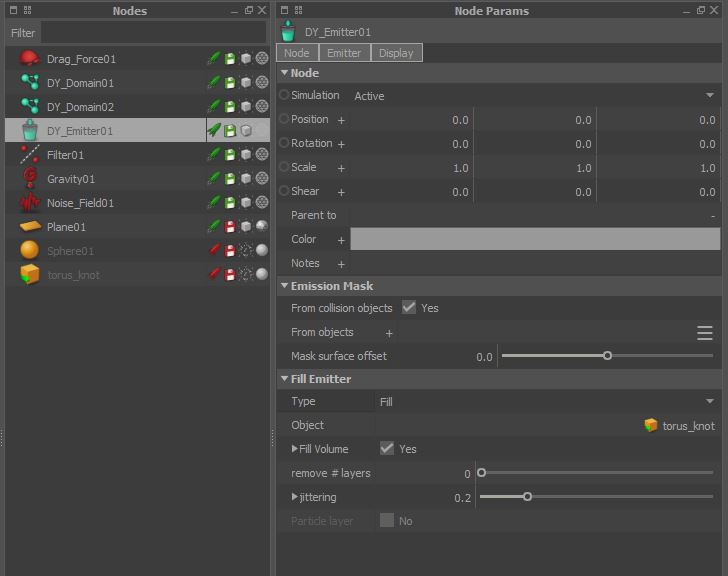The width and height of the screenshot is (728, 576).
Task: Expand the Rotation plus button
Action: point(341,144)
